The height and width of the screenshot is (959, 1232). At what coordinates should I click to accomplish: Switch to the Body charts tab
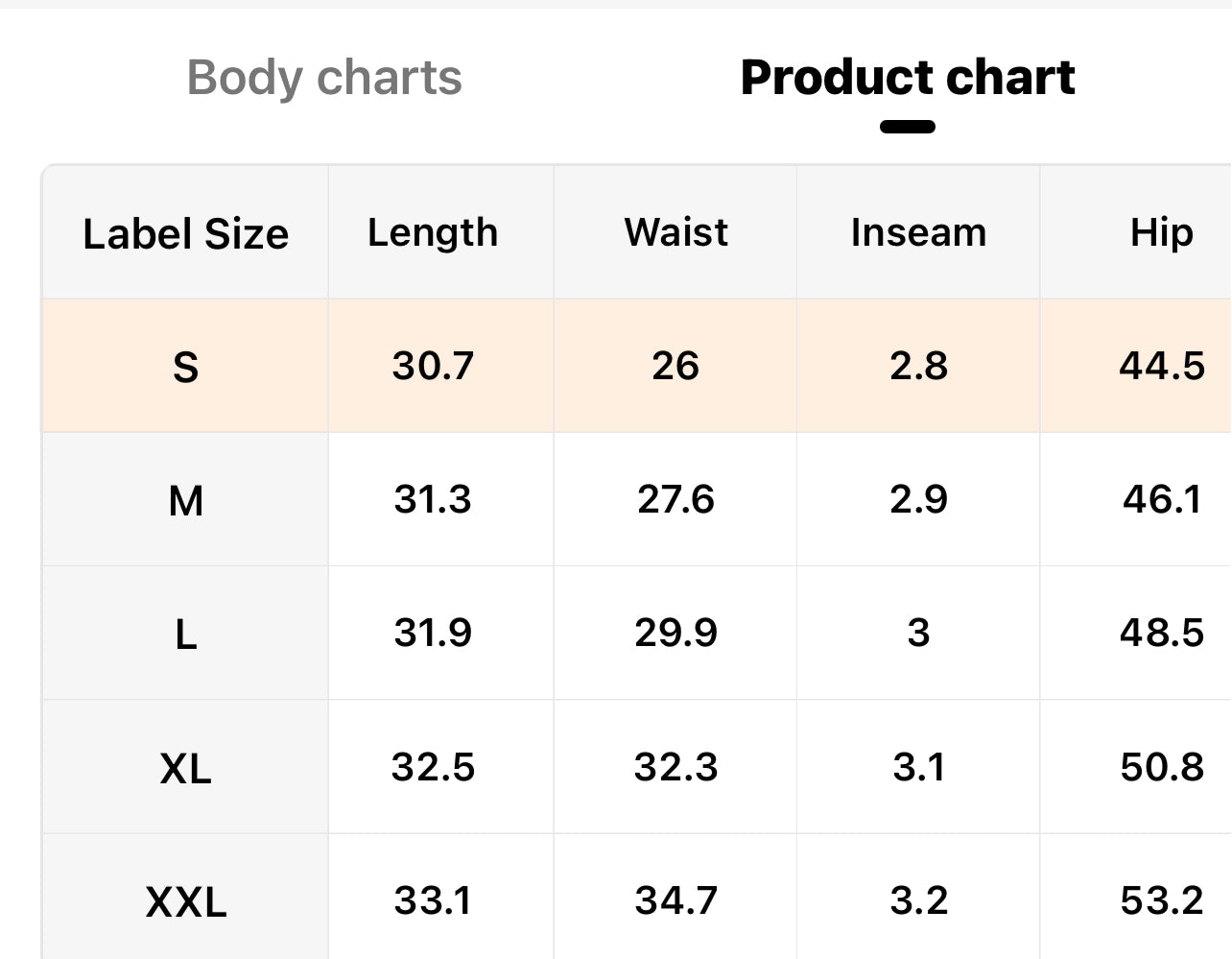[x=324, y=78]
